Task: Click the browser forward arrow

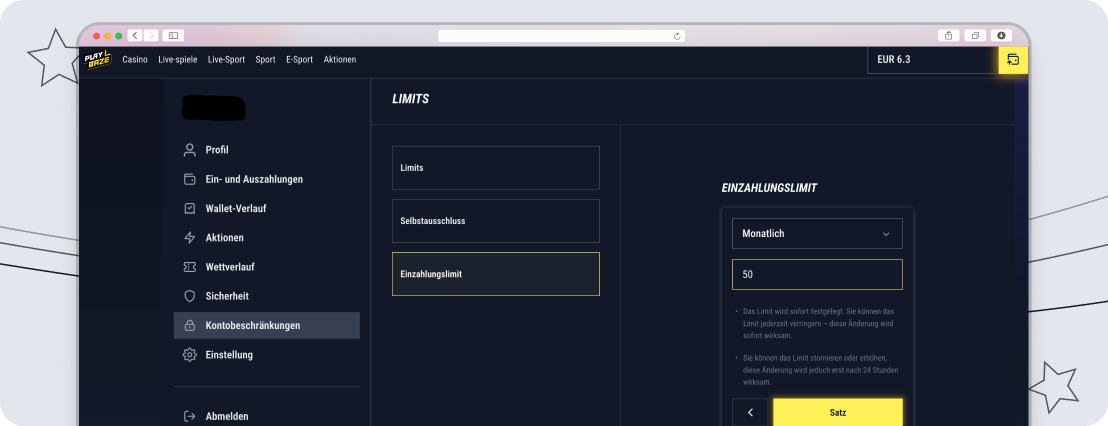Action: (151, 35)
